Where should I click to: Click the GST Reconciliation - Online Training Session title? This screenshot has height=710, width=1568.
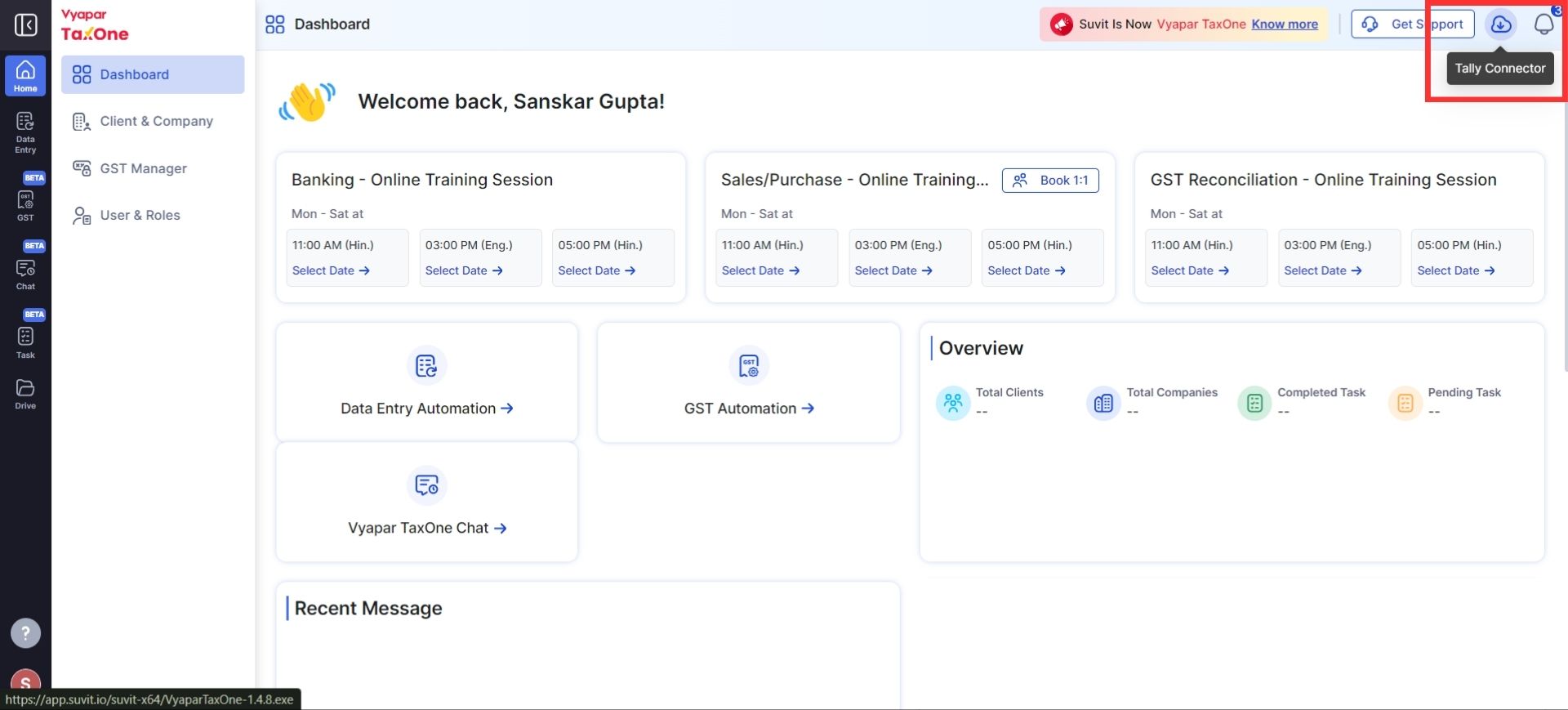coord(1323,180)
